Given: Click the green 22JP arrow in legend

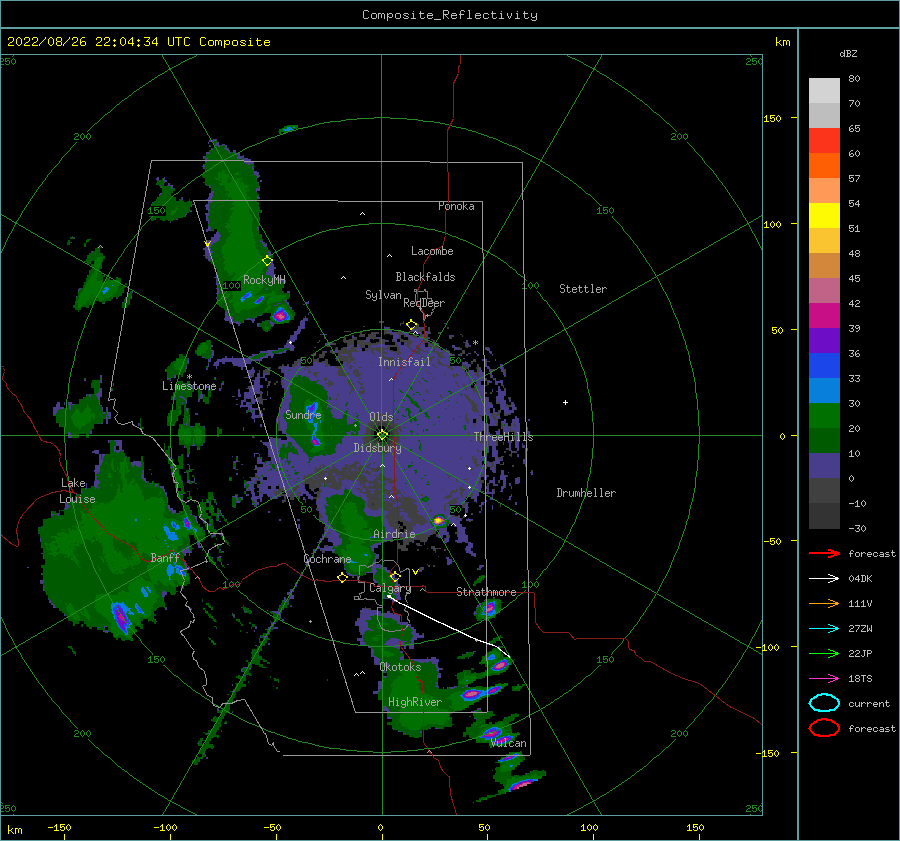Looking at the screenshot, I should coord(824,653).
